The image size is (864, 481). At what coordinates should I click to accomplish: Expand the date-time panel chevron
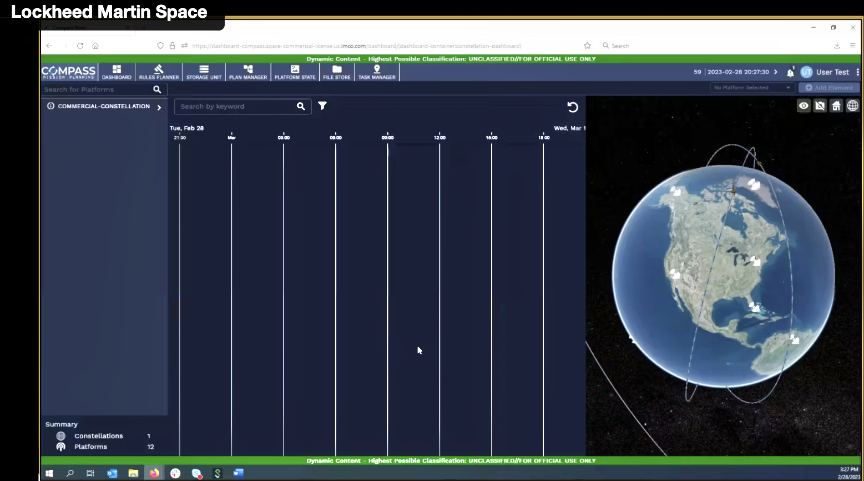click(x=776, y=72)
